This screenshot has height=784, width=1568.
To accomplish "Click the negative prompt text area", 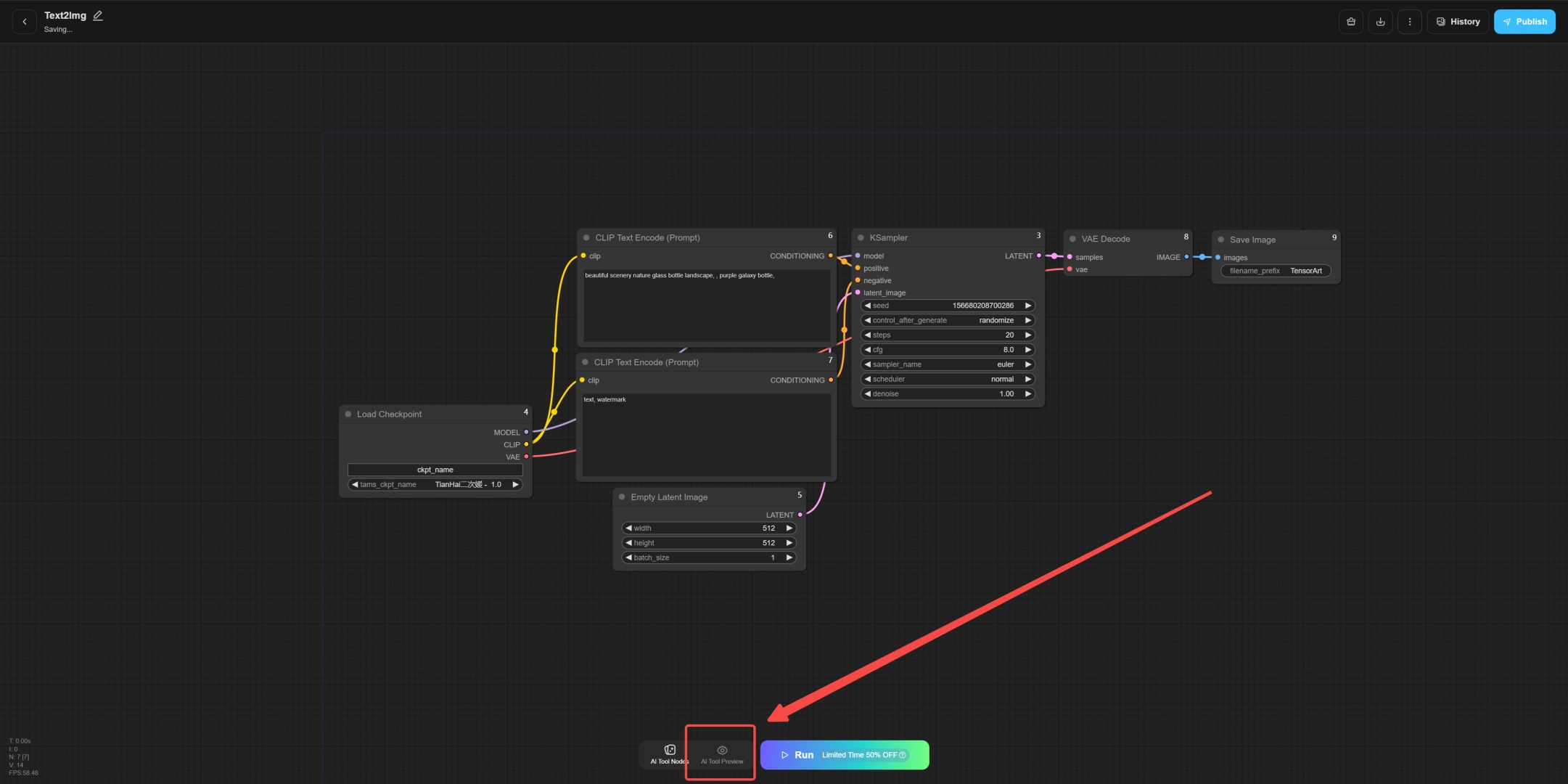I will click(706, 436).
